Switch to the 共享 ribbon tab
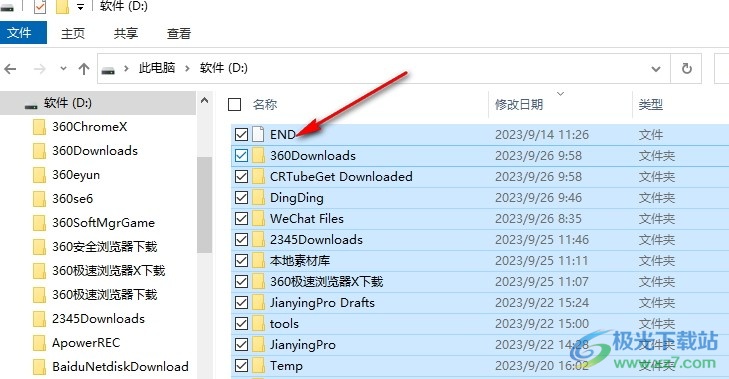The width and height of the screenshot is (729, 379). point(126,33)
